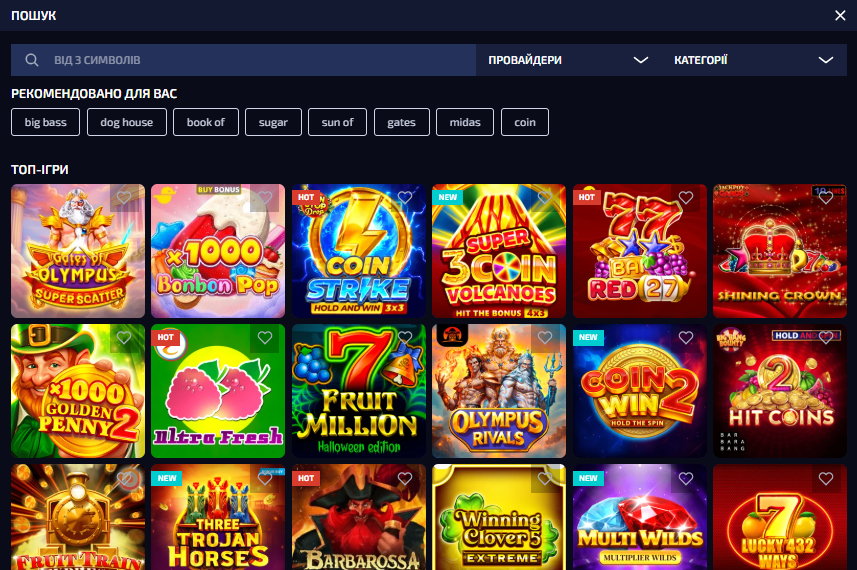Choose the 'dog house' recommended tag
Viewport: 857px width, 570px height.
[127, 122]
